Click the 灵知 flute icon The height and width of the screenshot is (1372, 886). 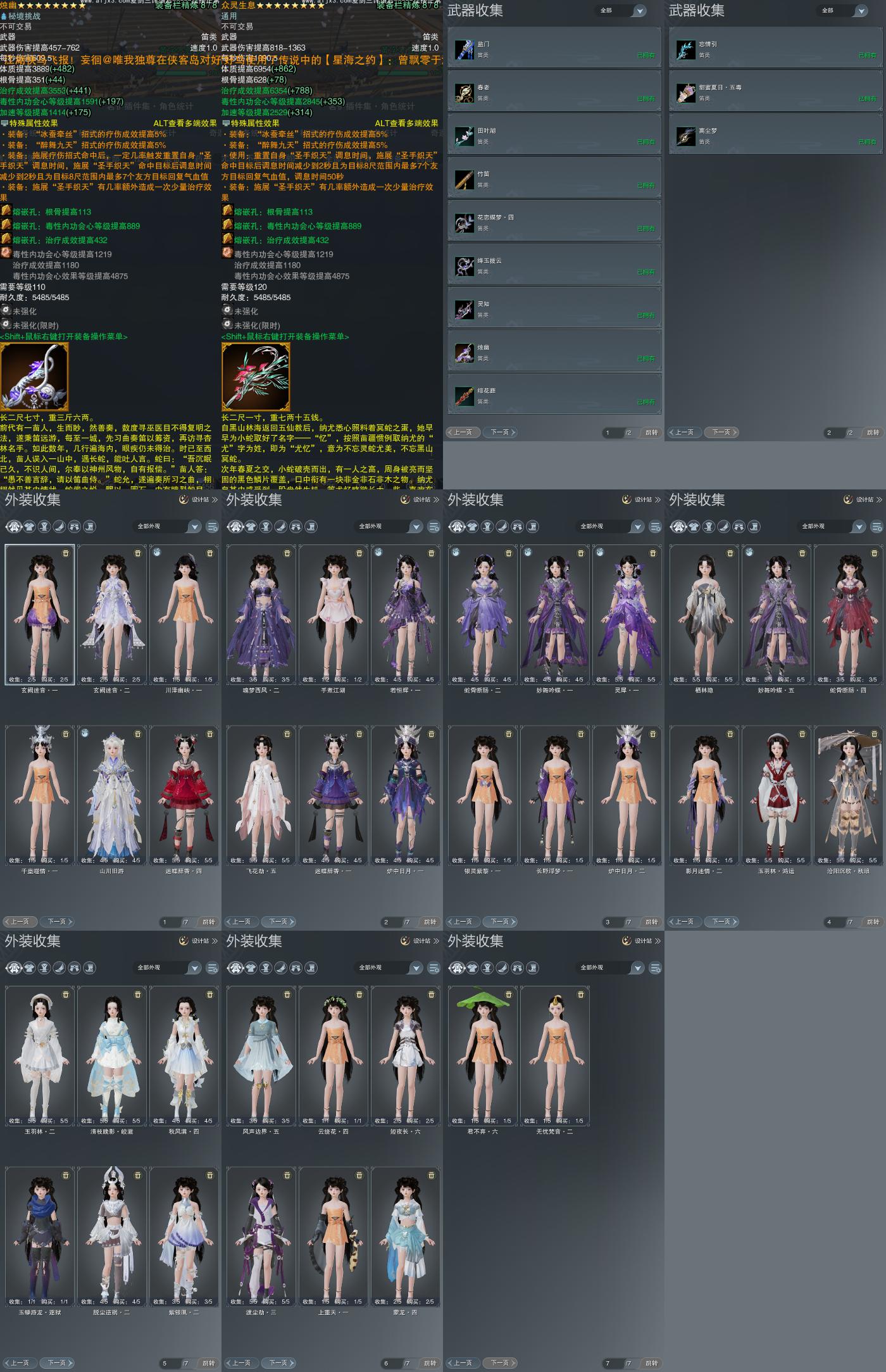coord(465,310)
